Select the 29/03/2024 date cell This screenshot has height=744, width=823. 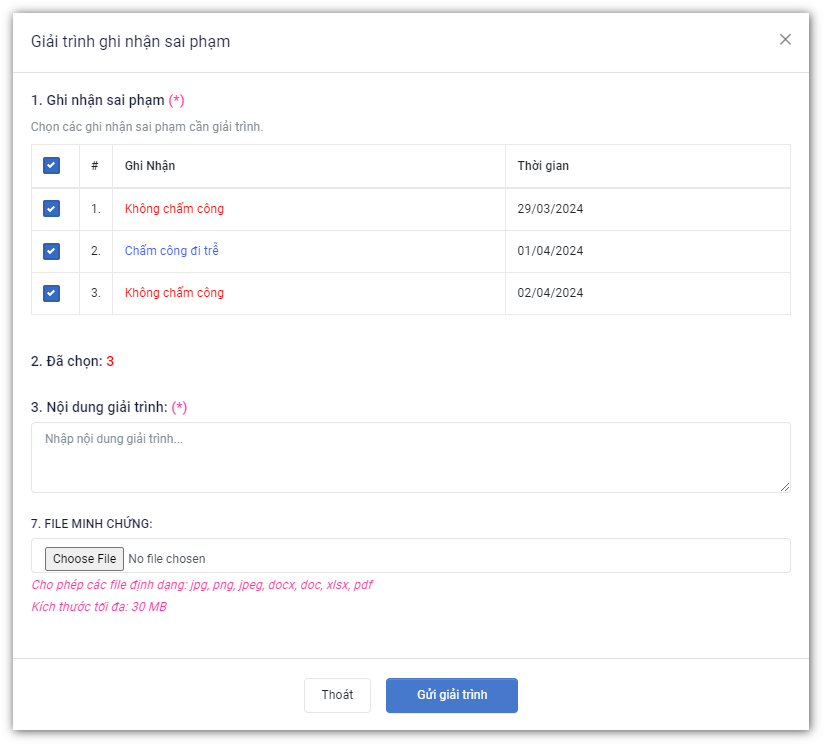click(550, 209)
